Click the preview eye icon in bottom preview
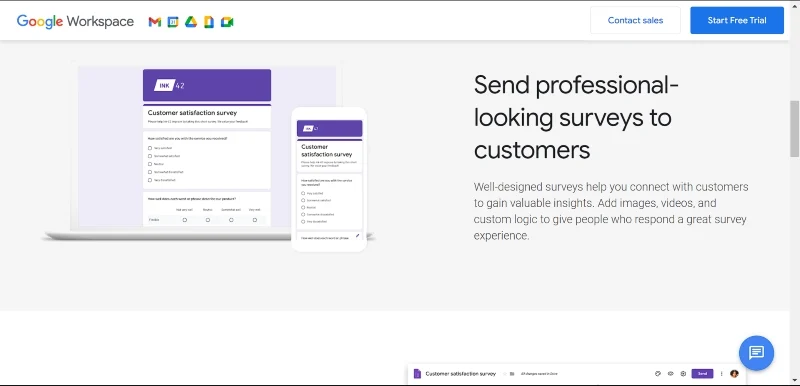 [x=670, y=374]
